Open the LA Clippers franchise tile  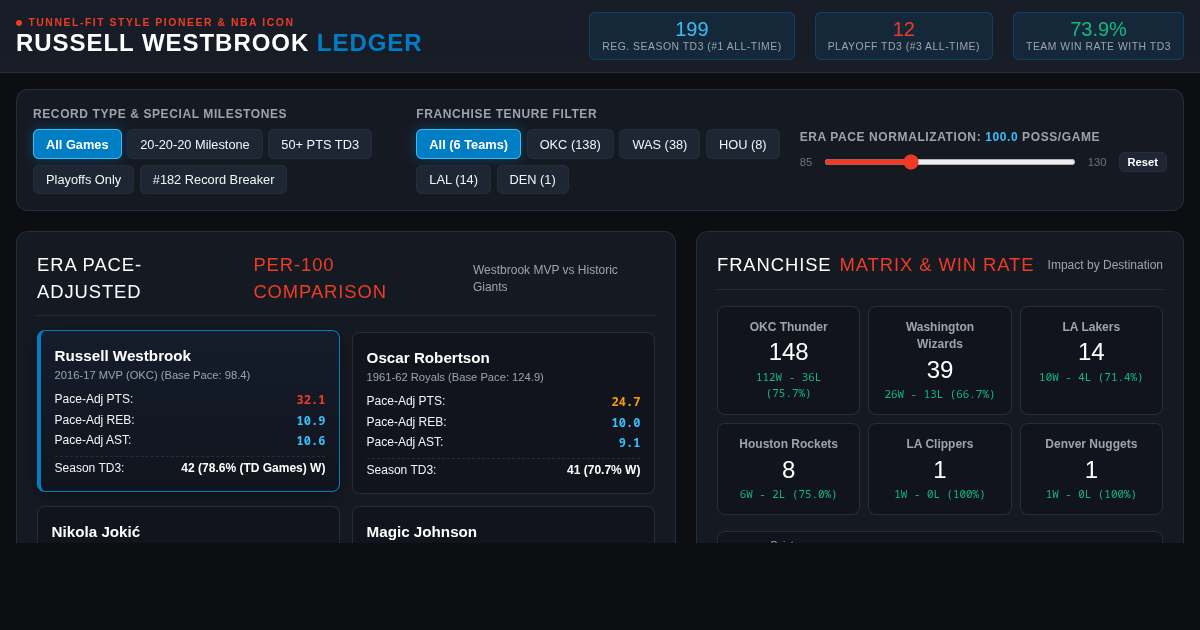click(940, 469)
